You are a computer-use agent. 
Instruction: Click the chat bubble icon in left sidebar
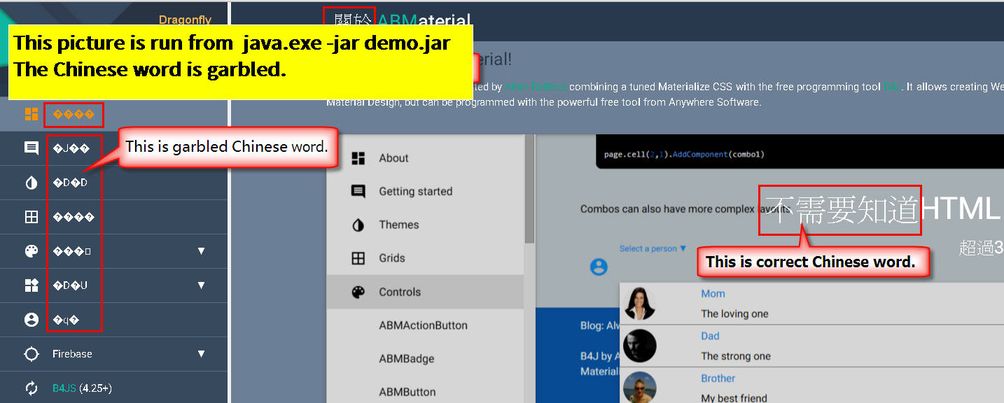click(x=31, y=149)
